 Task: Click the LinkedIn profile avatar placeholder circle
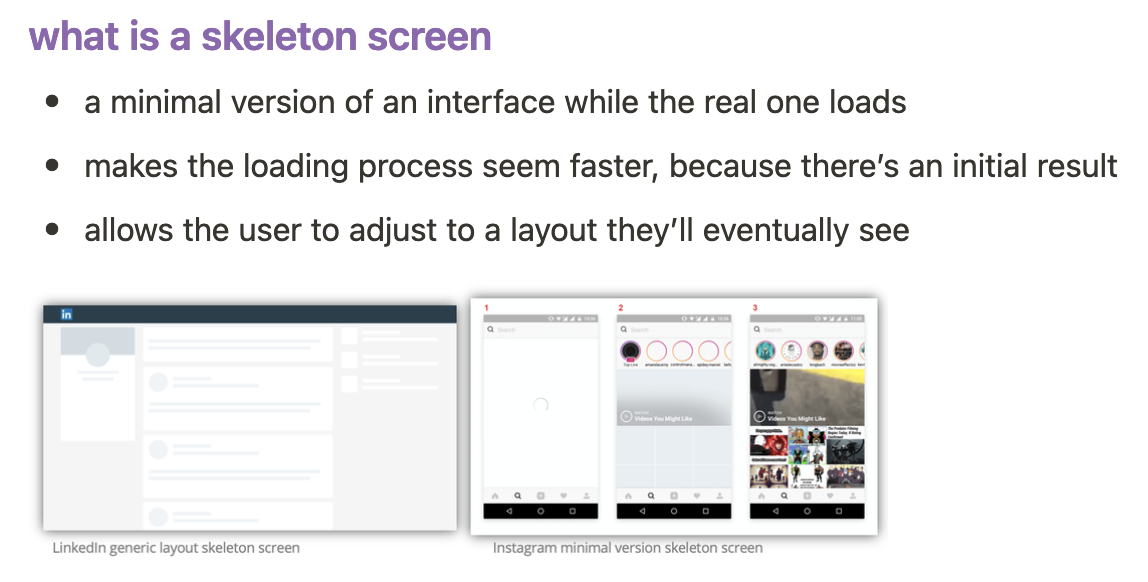97,354
